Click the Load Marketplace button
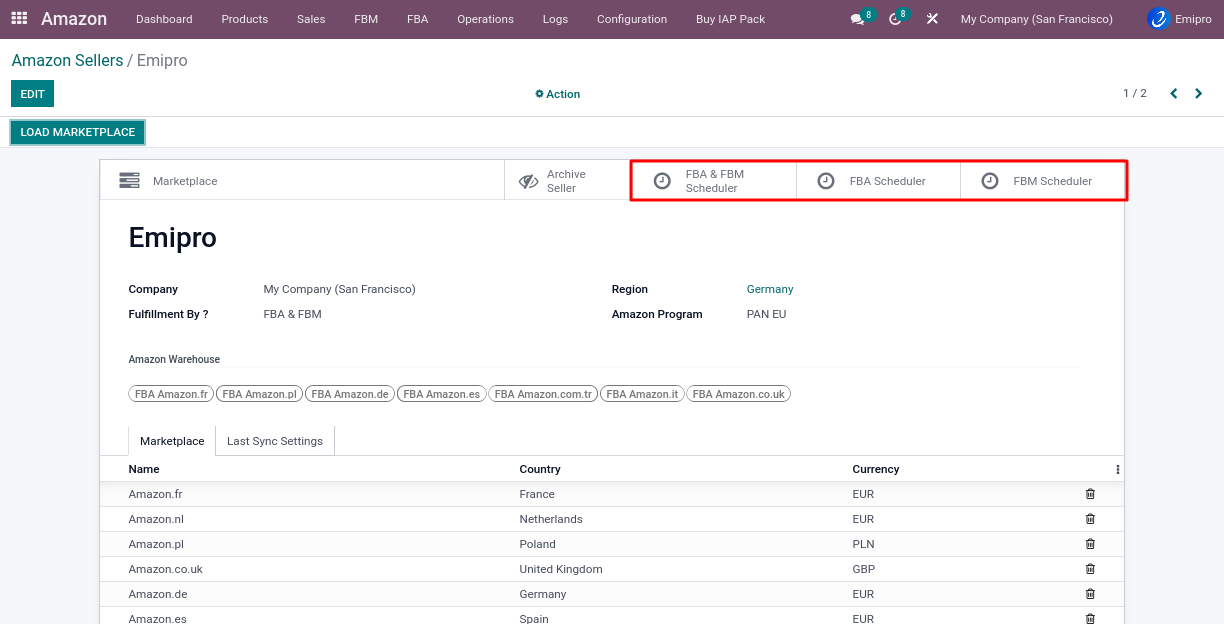The image size is (1224, 624). (x=78, y=132)
